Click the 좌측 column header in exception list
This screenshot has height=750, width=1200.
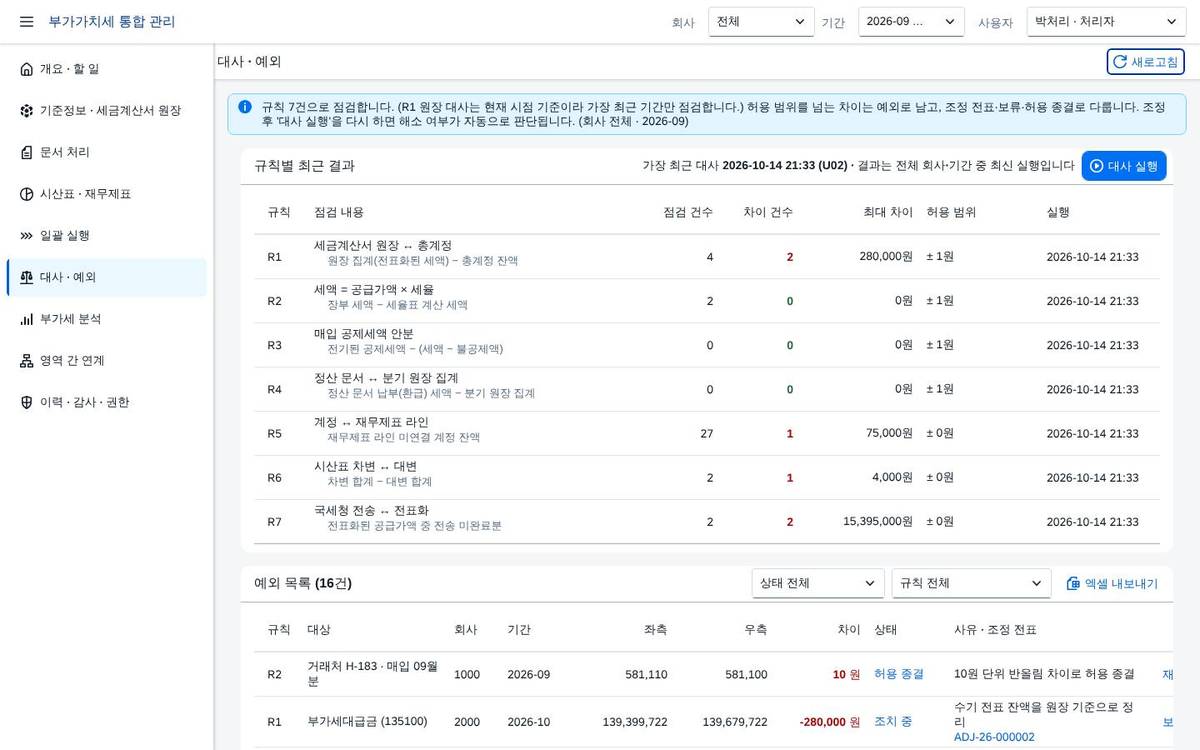(655, 629)
